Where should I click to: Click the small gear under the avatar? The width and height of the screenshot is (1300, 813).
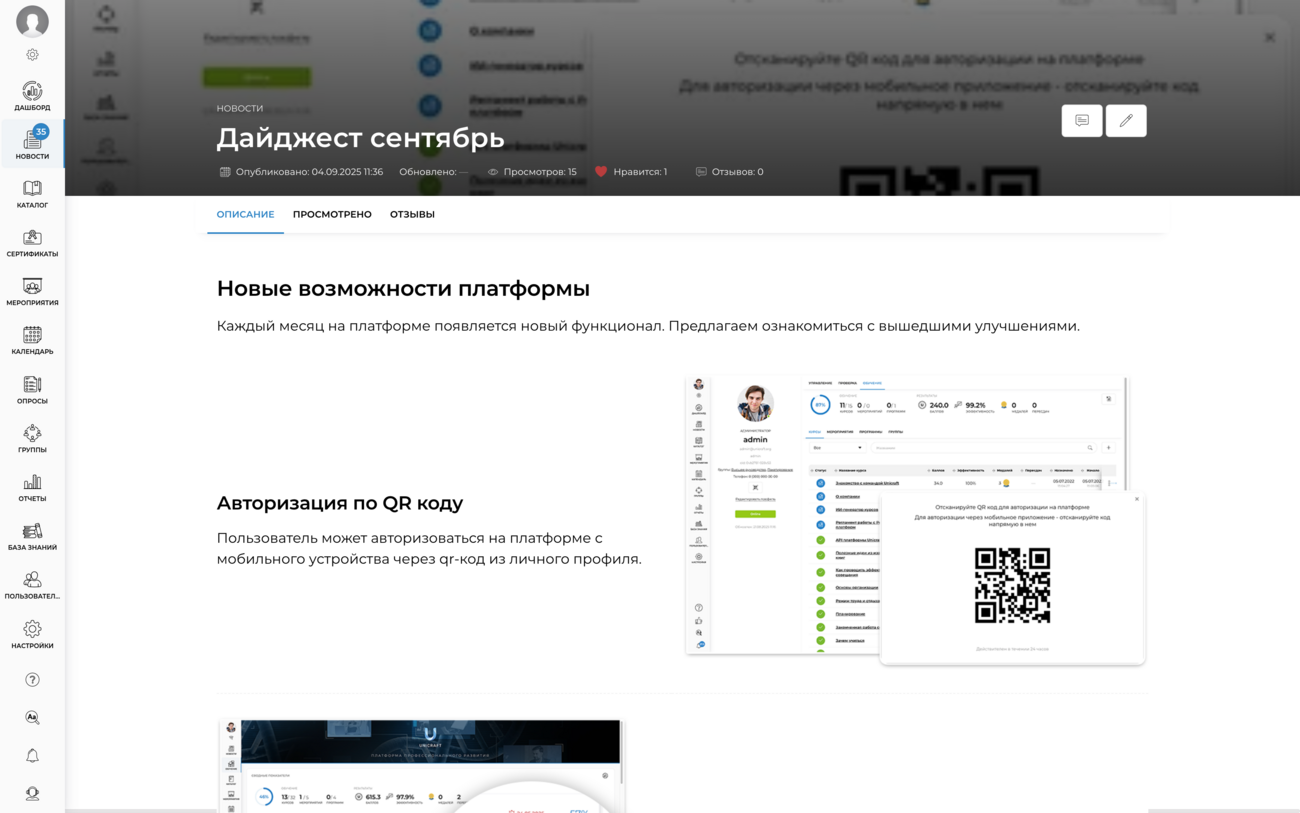click(32, 55)
